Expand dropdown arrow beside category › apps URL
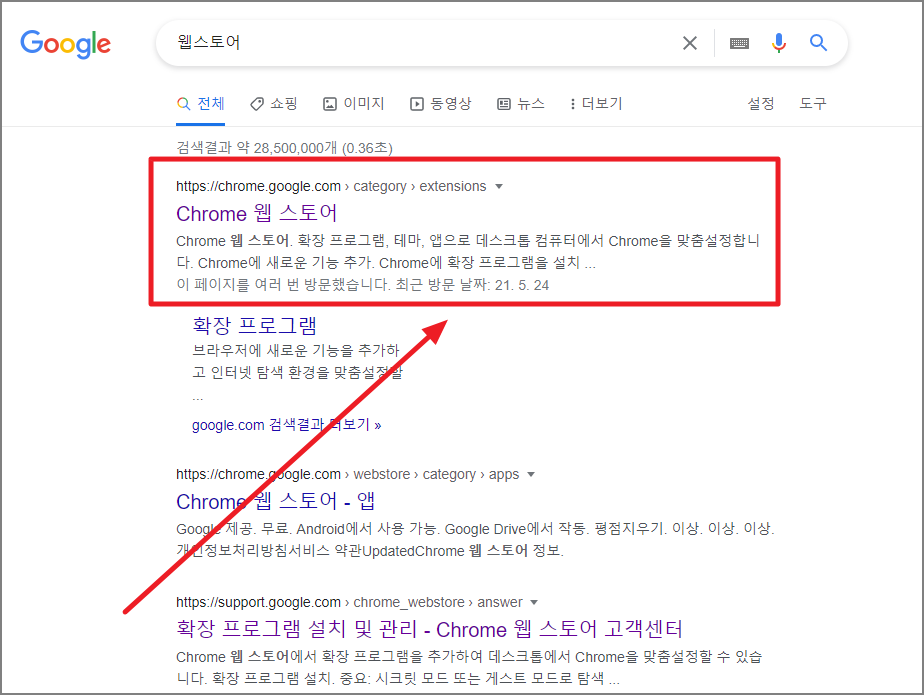Viewport: 924px width, 695px height. click(x=531, y=475)
